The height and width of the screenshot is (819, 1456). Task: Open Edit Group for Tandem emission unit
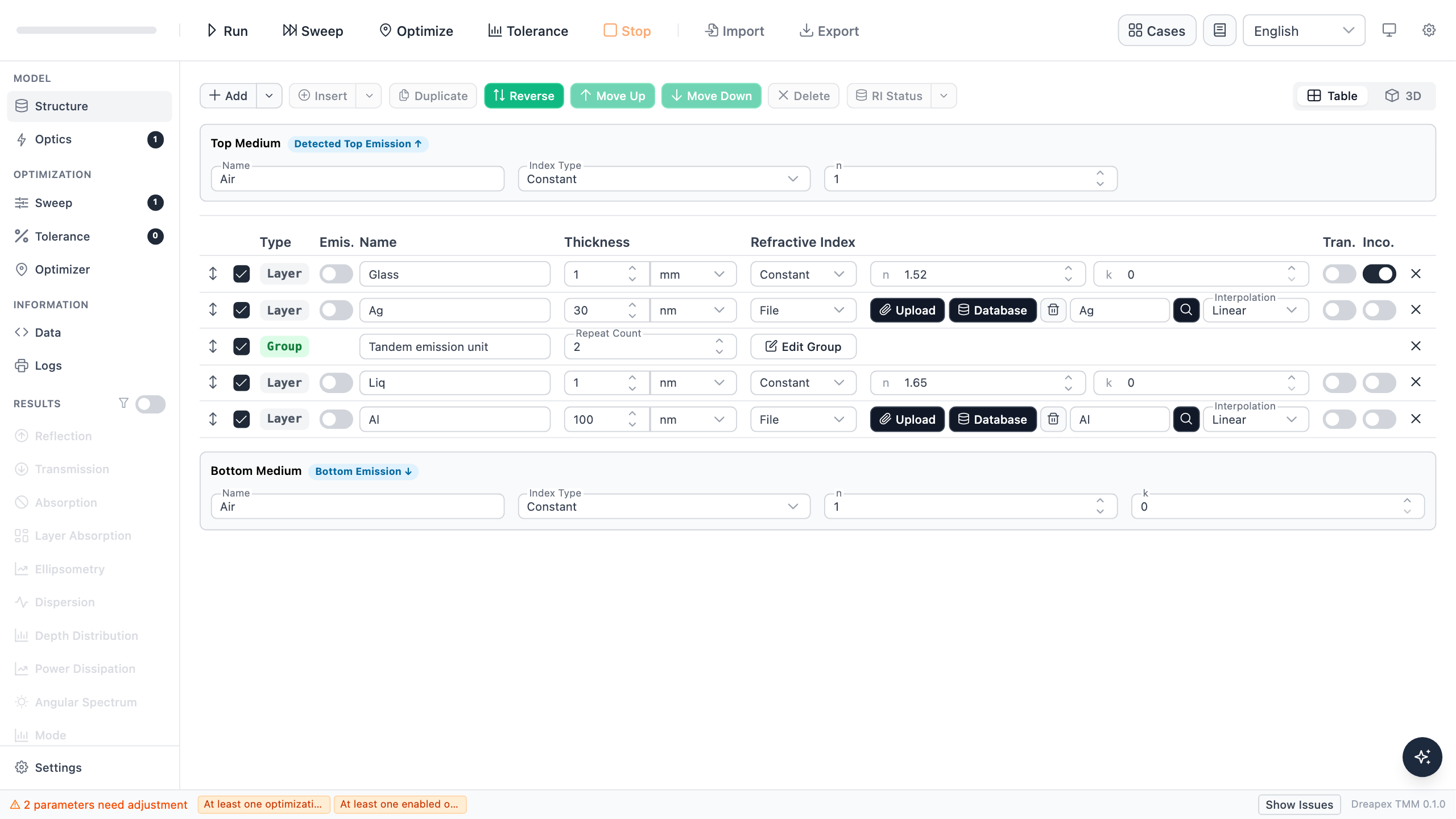coord(803,346)
